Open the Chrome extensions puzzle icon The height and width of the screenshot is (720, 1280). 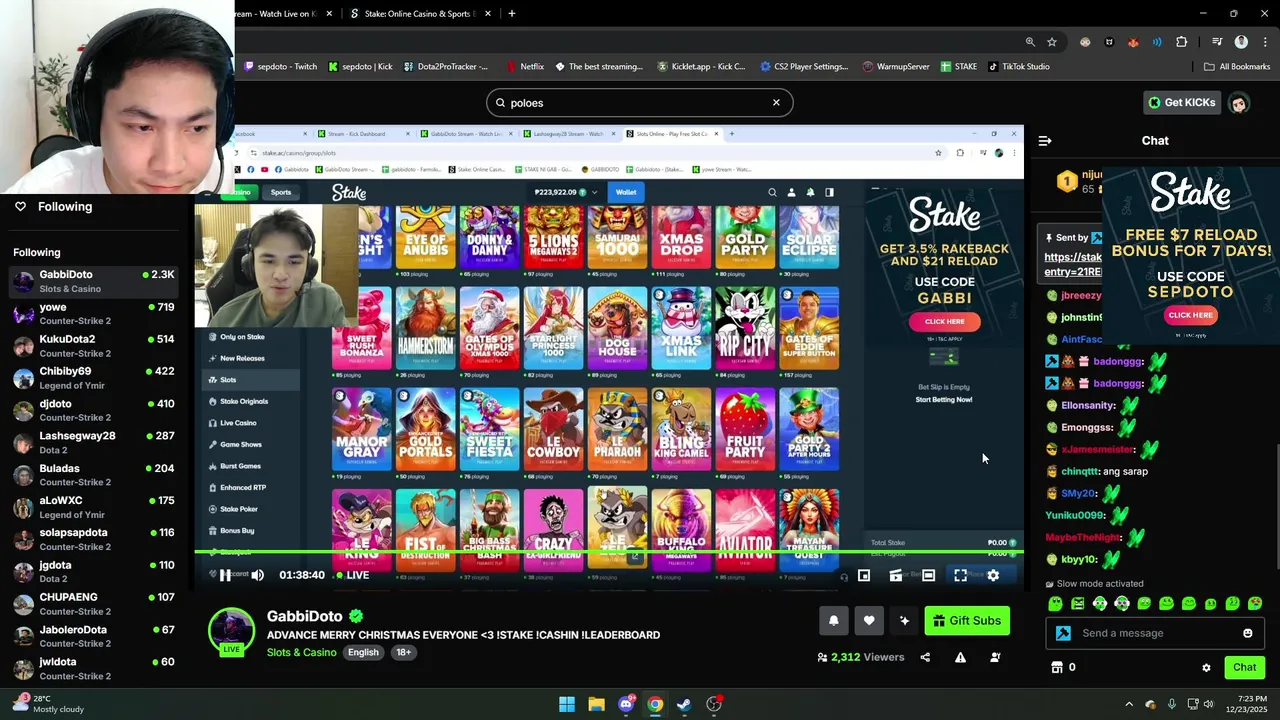(x=1182, y=42)
